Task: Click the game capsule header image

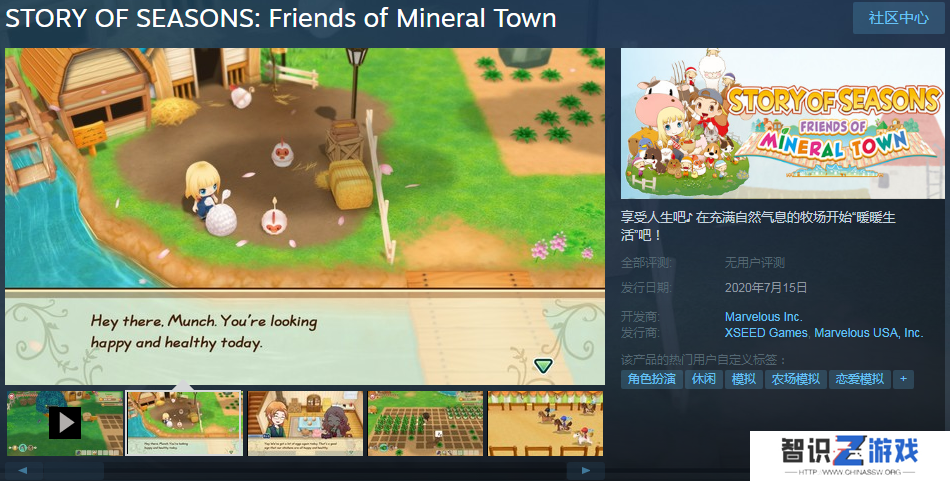Action: pyautogui.click(x=782, y=124)
